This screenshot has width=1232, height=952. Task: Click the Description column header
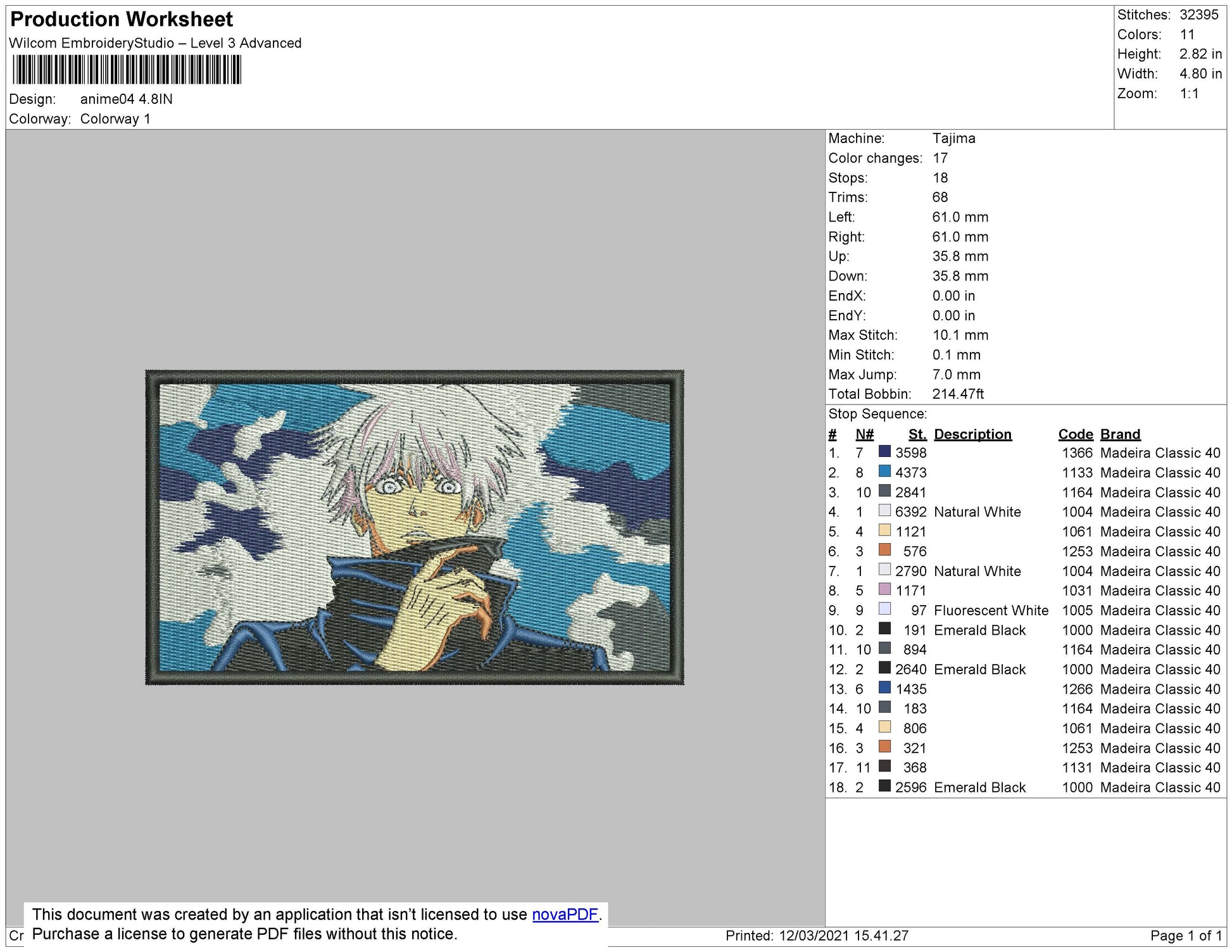972,434
